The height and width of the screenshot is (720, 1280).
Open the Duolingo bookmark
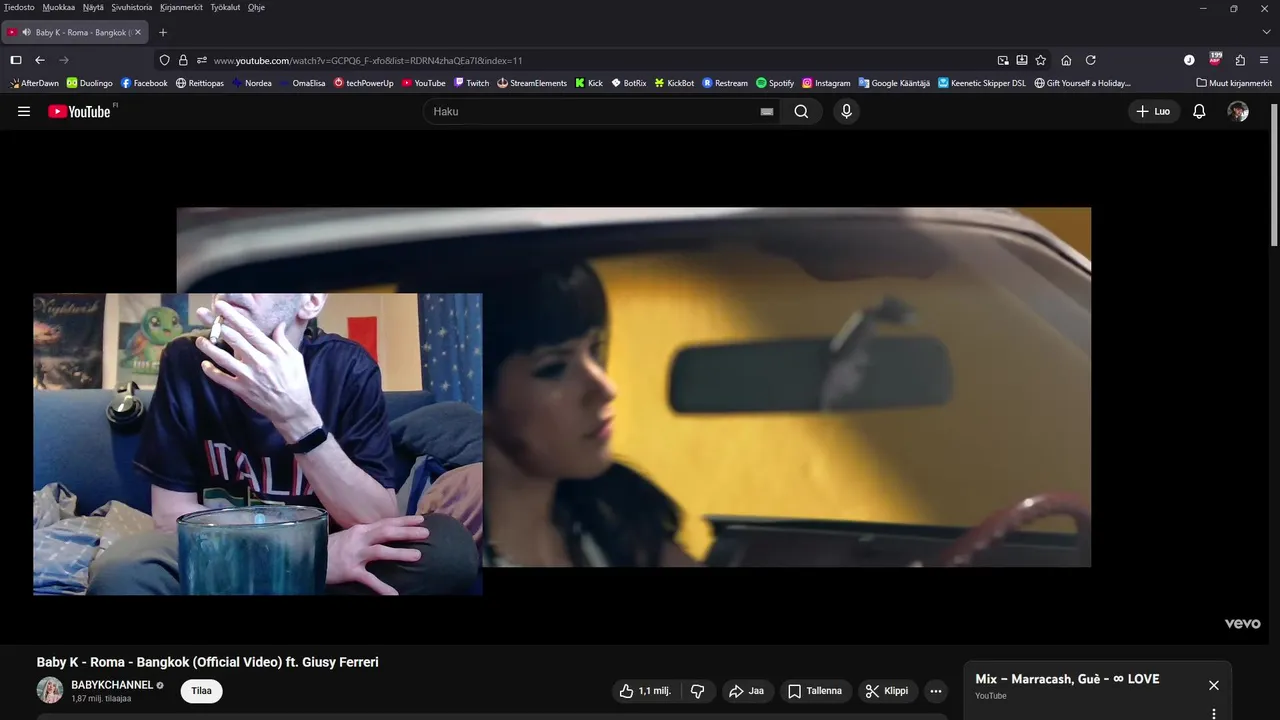coord(90,83)
